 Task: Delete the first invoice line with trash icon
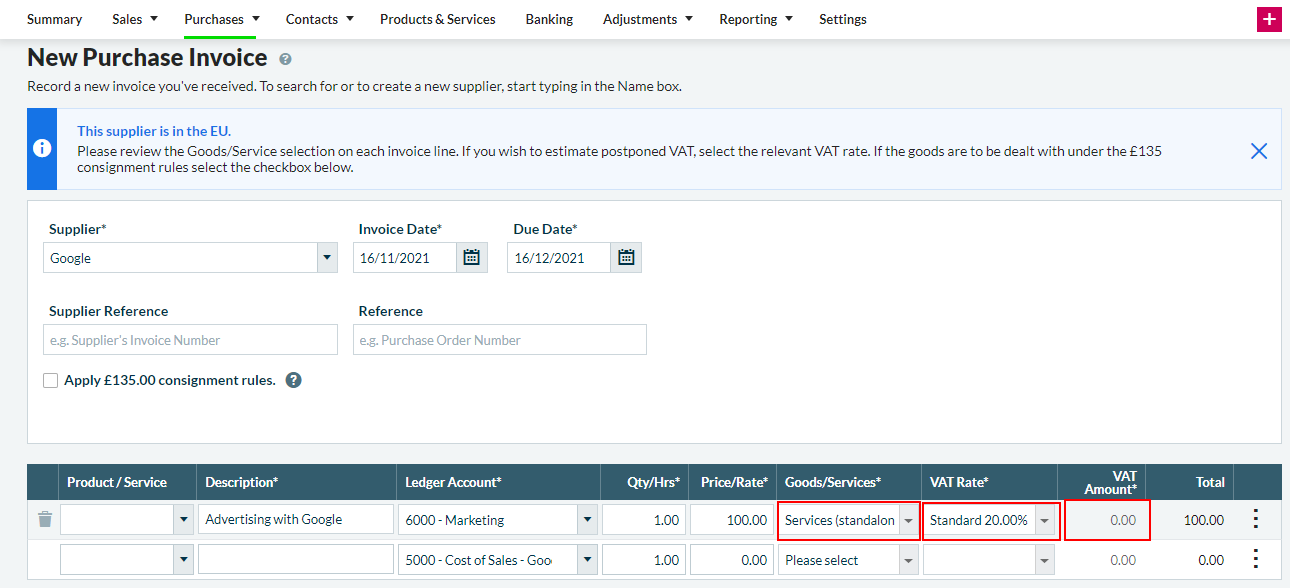tap(44, 519)
